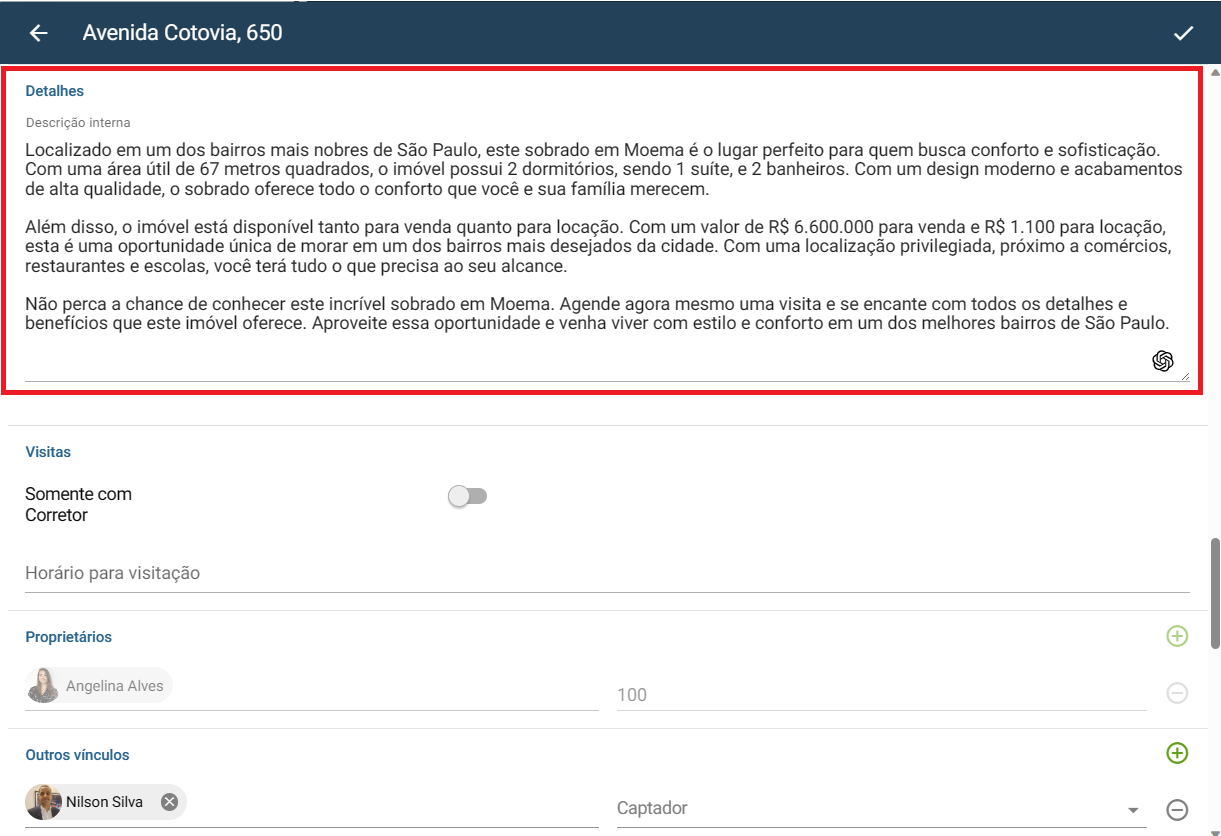The image size is (1221, 836).
Task: Confirm changes with the checkmark icon
Action: click(x=1183, y=33)
